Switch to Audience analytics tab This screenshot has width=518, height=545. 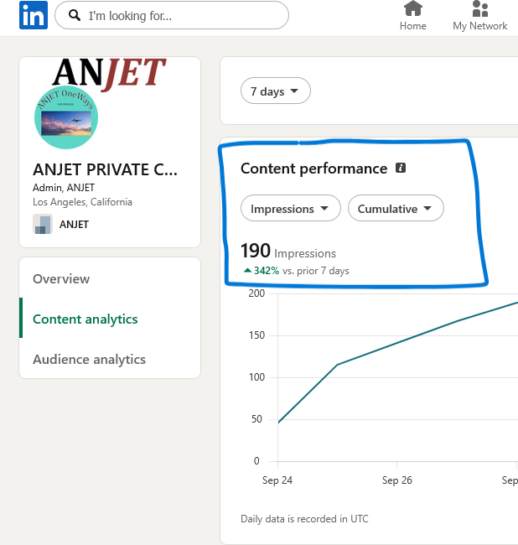(89, 359)
